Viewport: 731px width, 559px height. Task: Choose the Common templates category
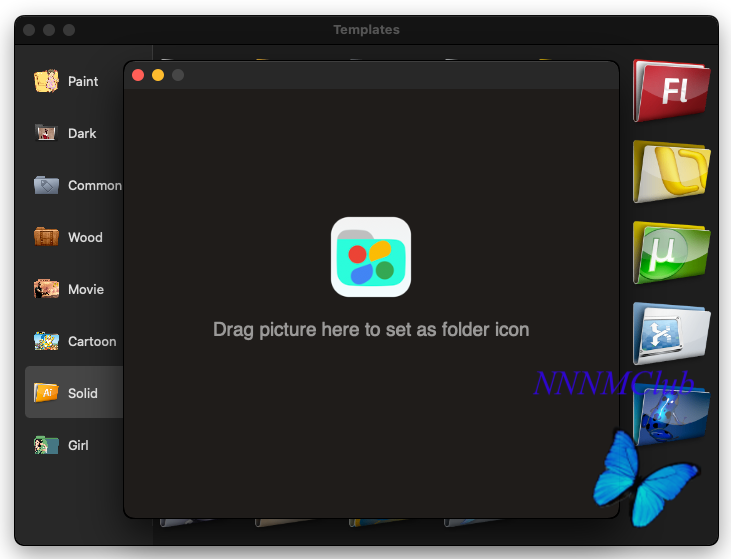pos(75,185)
